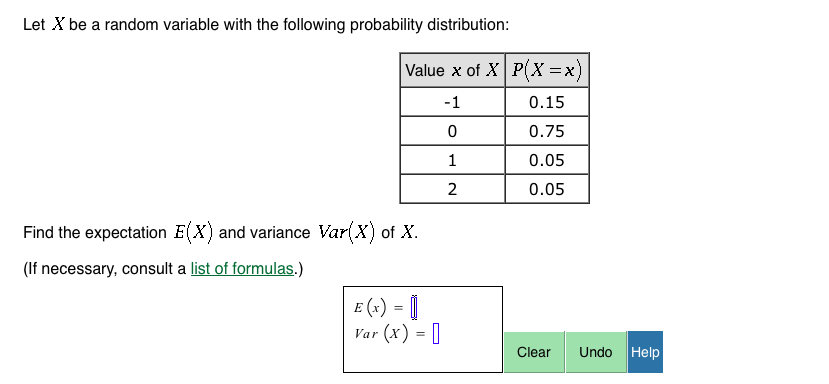Image resolution: width=829 pixels, height=384 pixels.
Task: Open the blue Help button
Action: 645,352
